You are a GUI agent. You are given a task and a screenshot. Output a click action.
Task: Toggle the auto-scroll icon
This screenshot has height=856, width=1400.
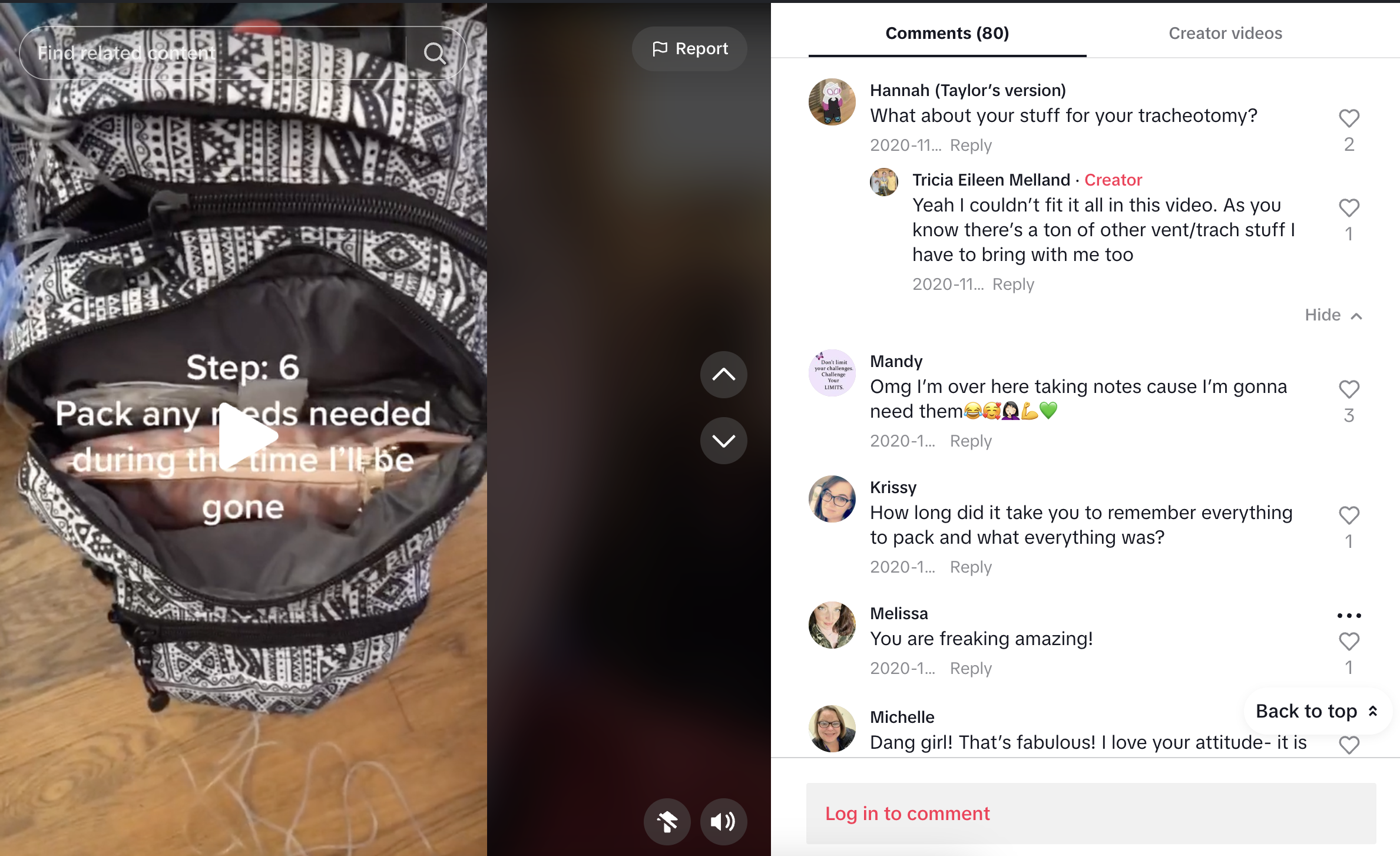tap(667, 822)
